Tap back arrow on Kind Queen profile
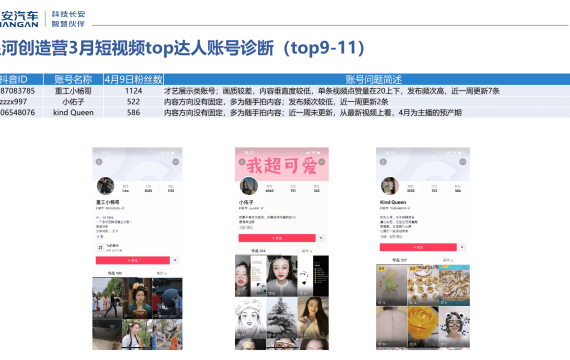Screen dimensions: 570x360 pos(383,162)
